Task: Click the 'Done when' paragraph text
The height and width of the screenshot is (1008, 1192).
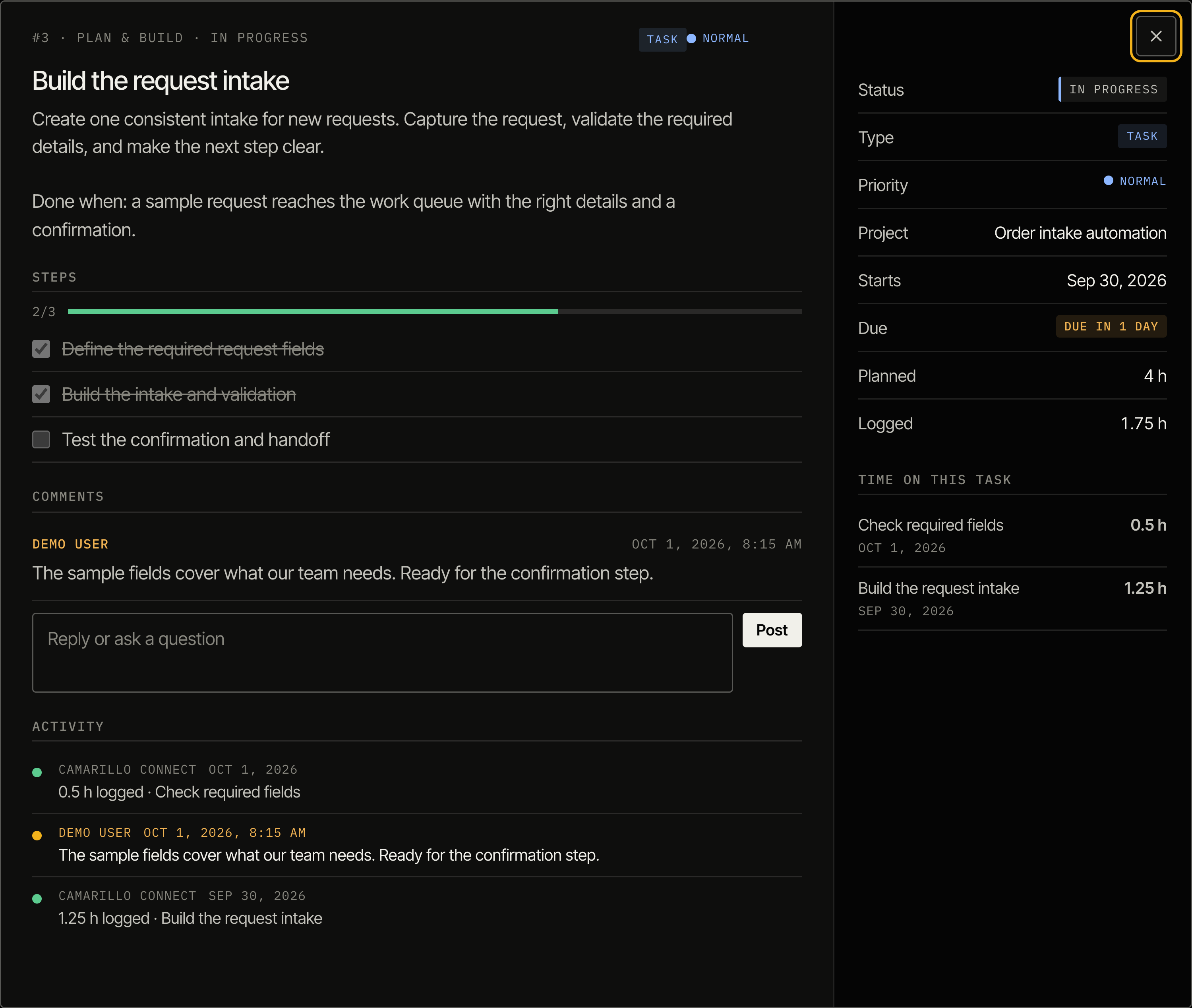Action: (x=353, y=215)
